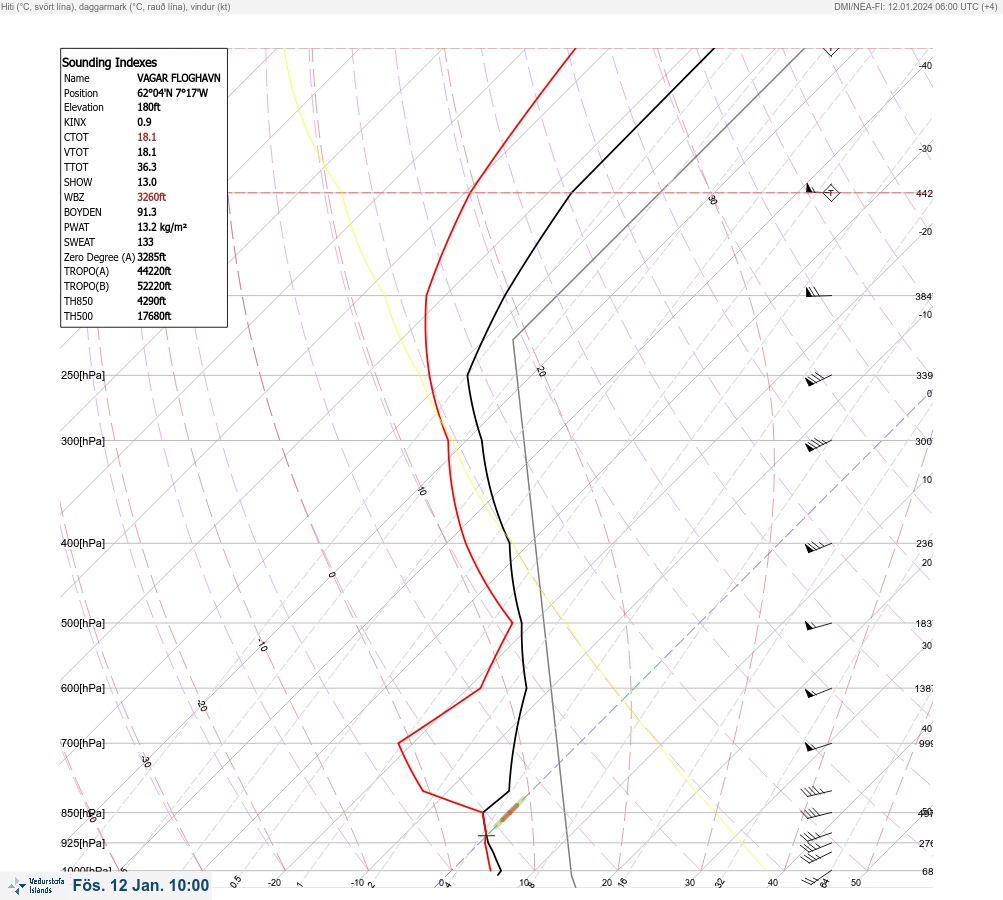Screen dimensions: 1003x900
Task: Click the DMI/NEA-FI timestamp in top right
Action: tap(915, 6)
